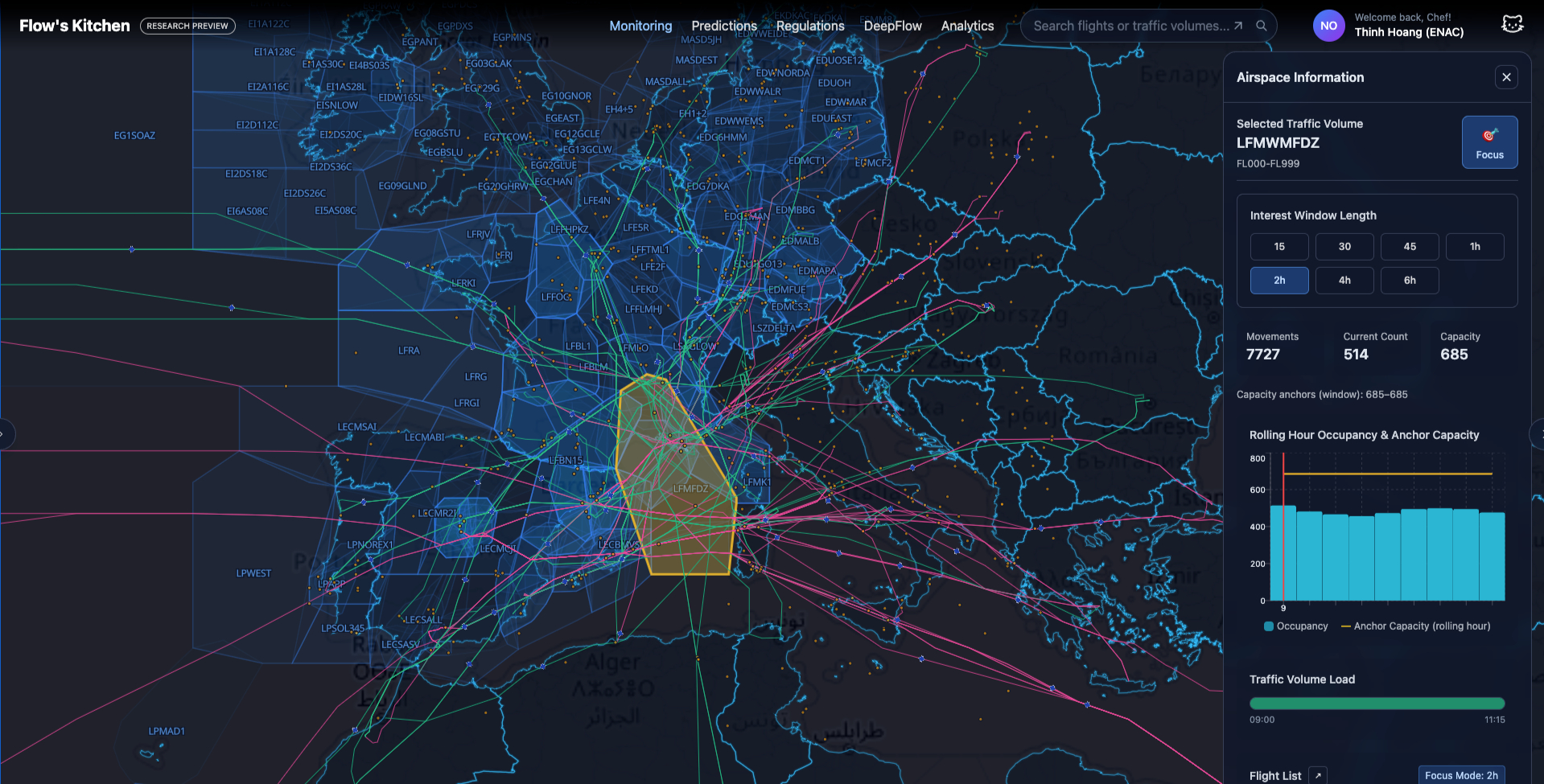
Task: Expand the left side panel handle
Action: [5, 434]
